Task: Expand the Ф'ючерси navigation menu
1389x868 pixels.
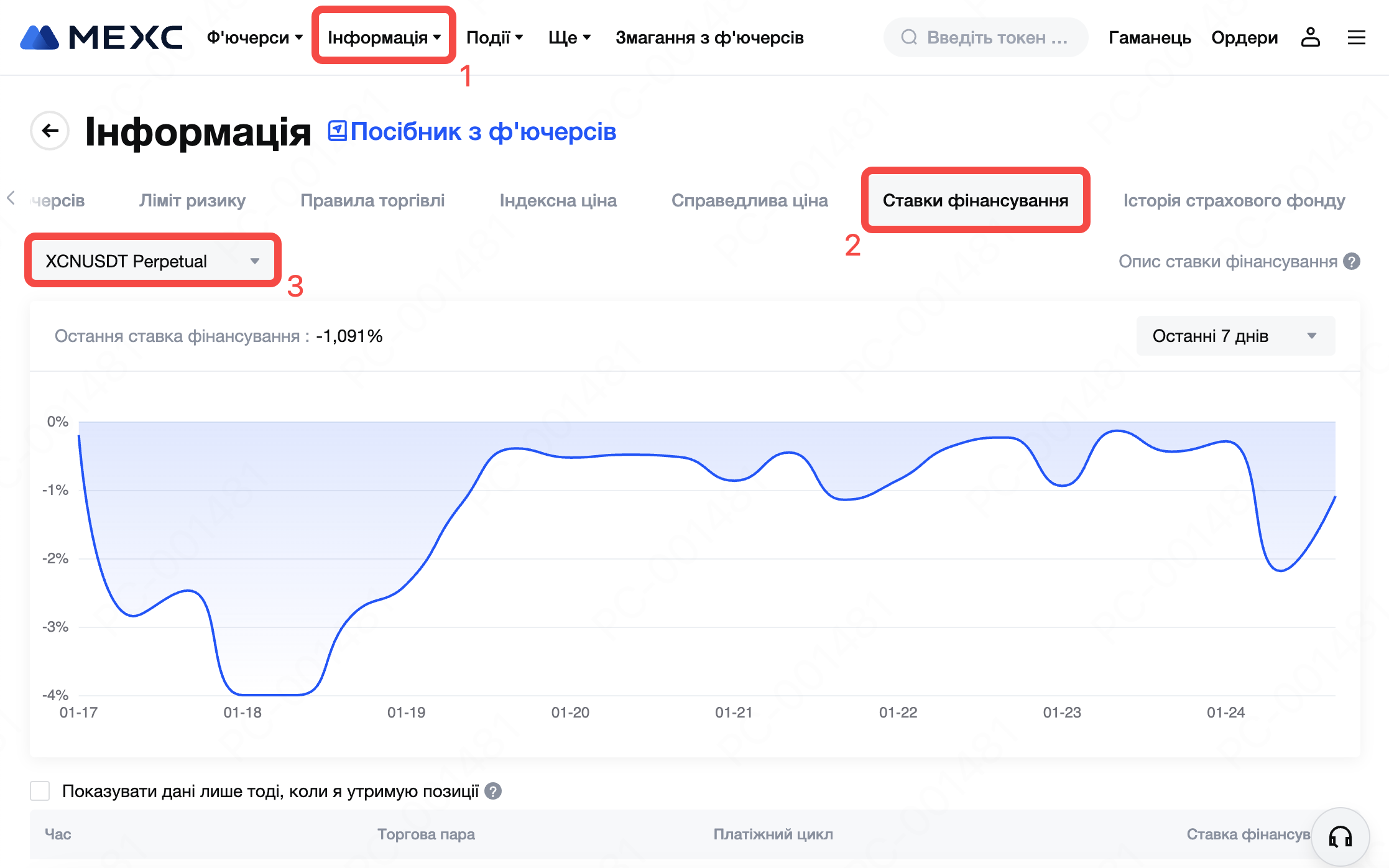Action: point(254,37)
